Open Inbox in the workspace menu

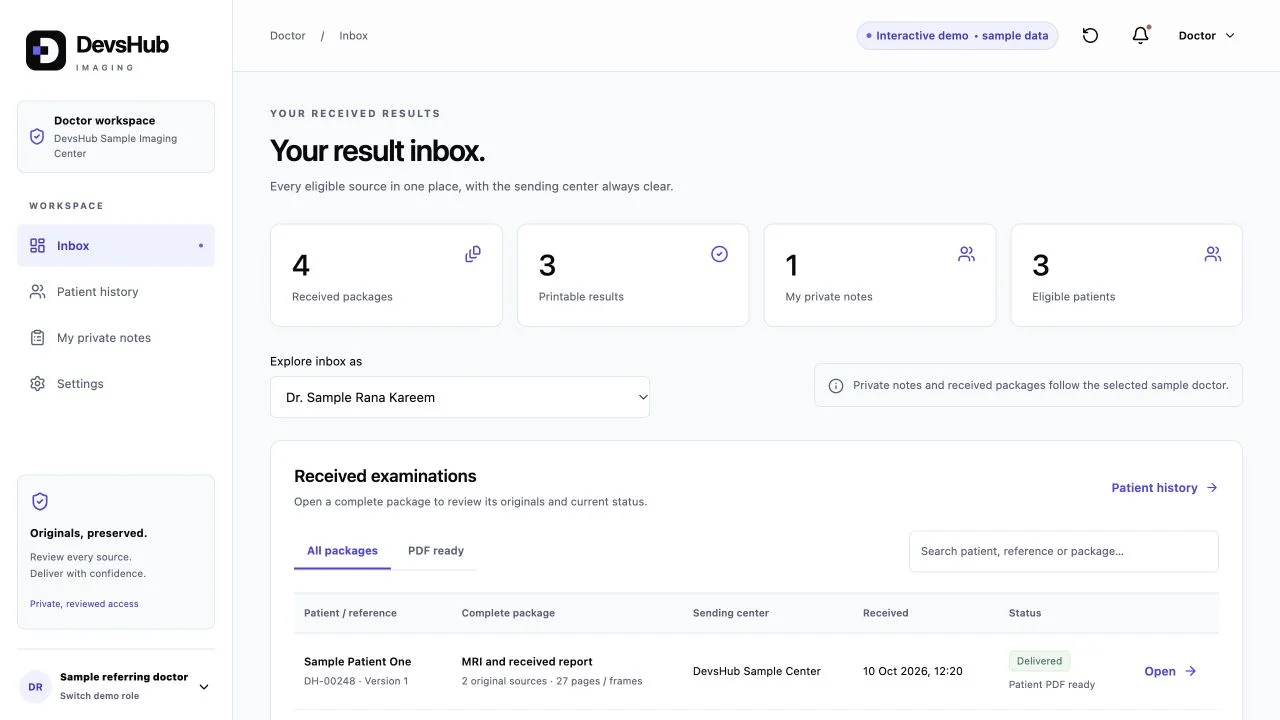coord(116,246)
